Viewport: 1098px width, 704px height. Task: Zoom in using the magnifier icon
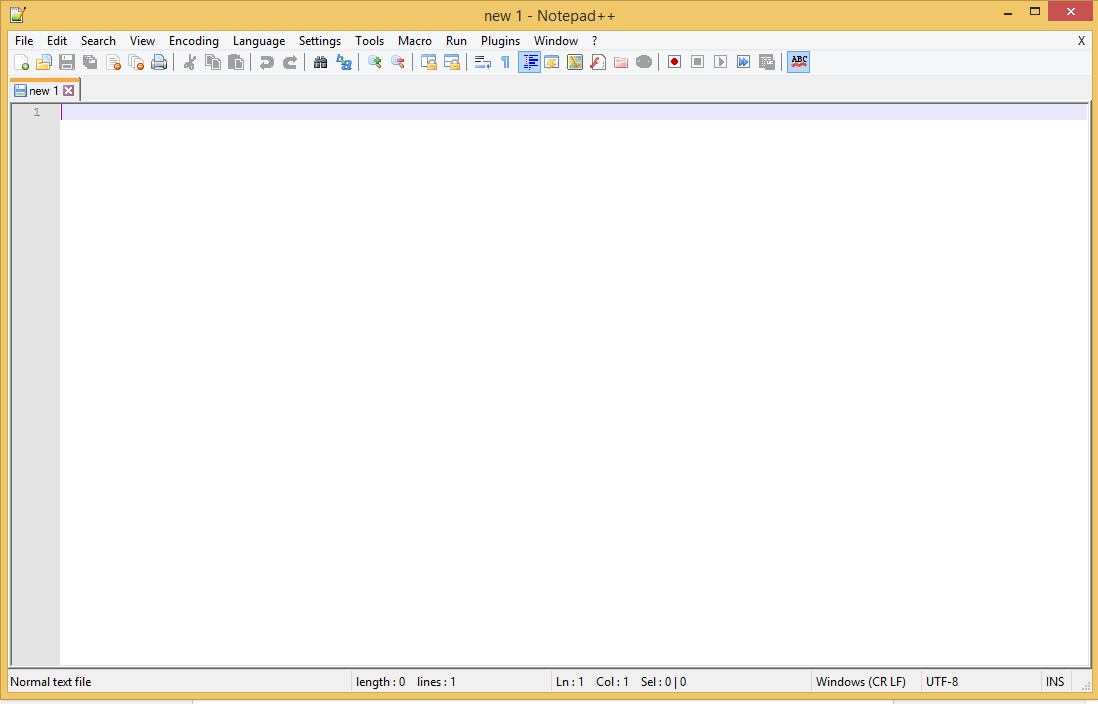tap(375, 61)
